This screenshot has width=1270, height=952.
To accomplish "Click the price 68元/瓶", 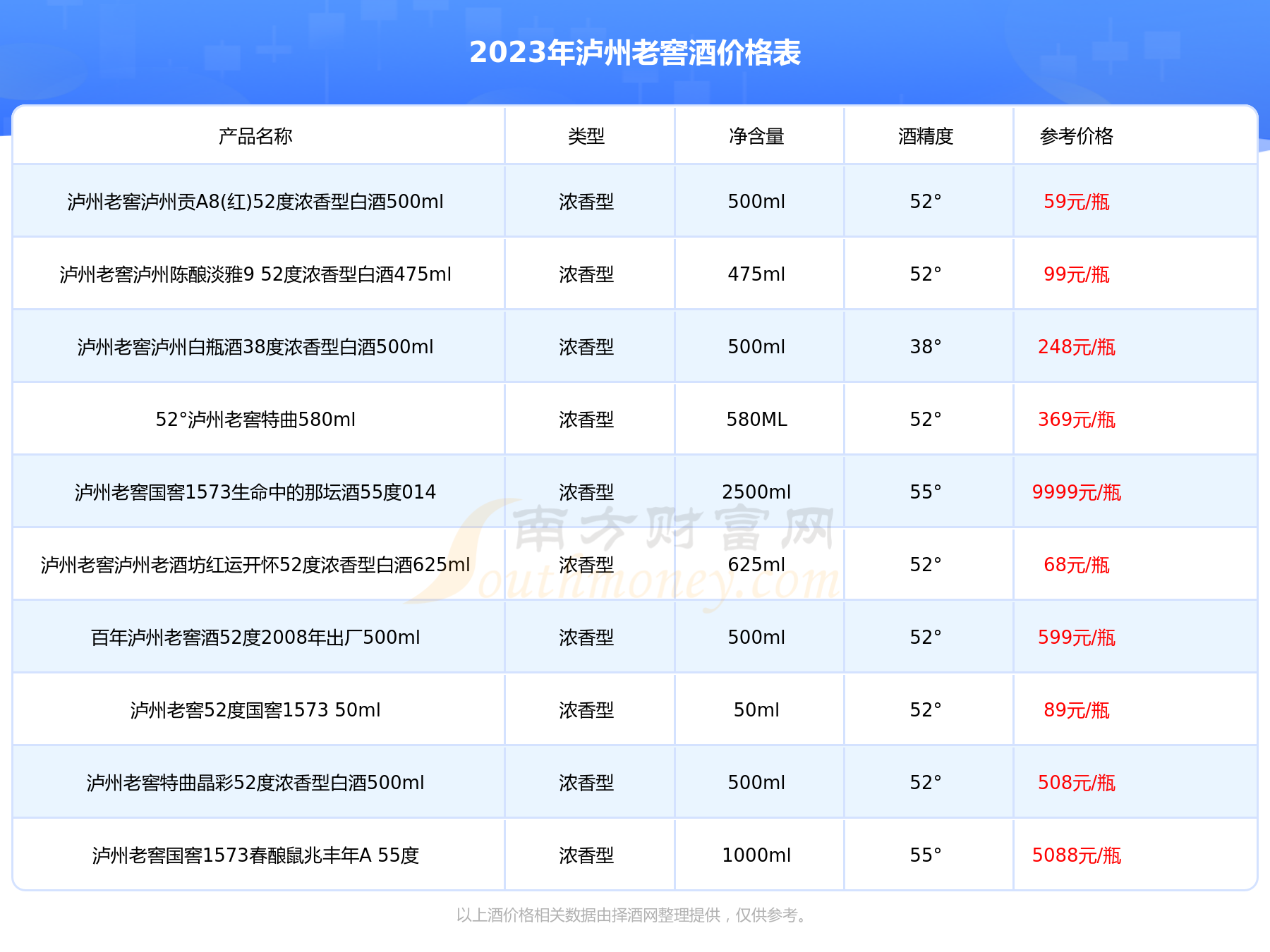I will click(x=1077, y=565).
